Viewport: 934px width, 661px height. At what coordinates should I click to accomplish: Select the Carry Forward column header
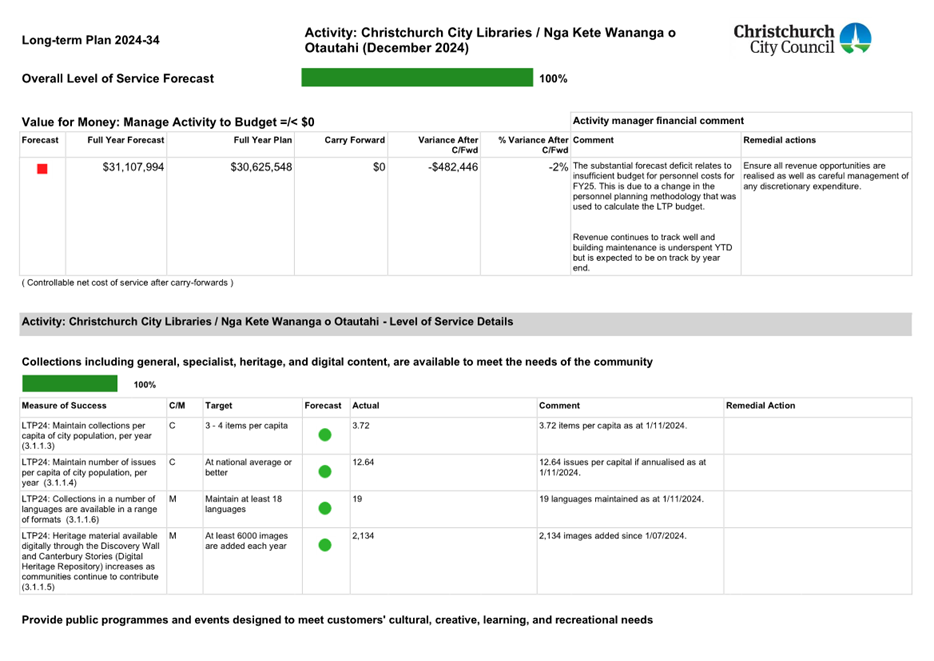[x=355, y=141]
